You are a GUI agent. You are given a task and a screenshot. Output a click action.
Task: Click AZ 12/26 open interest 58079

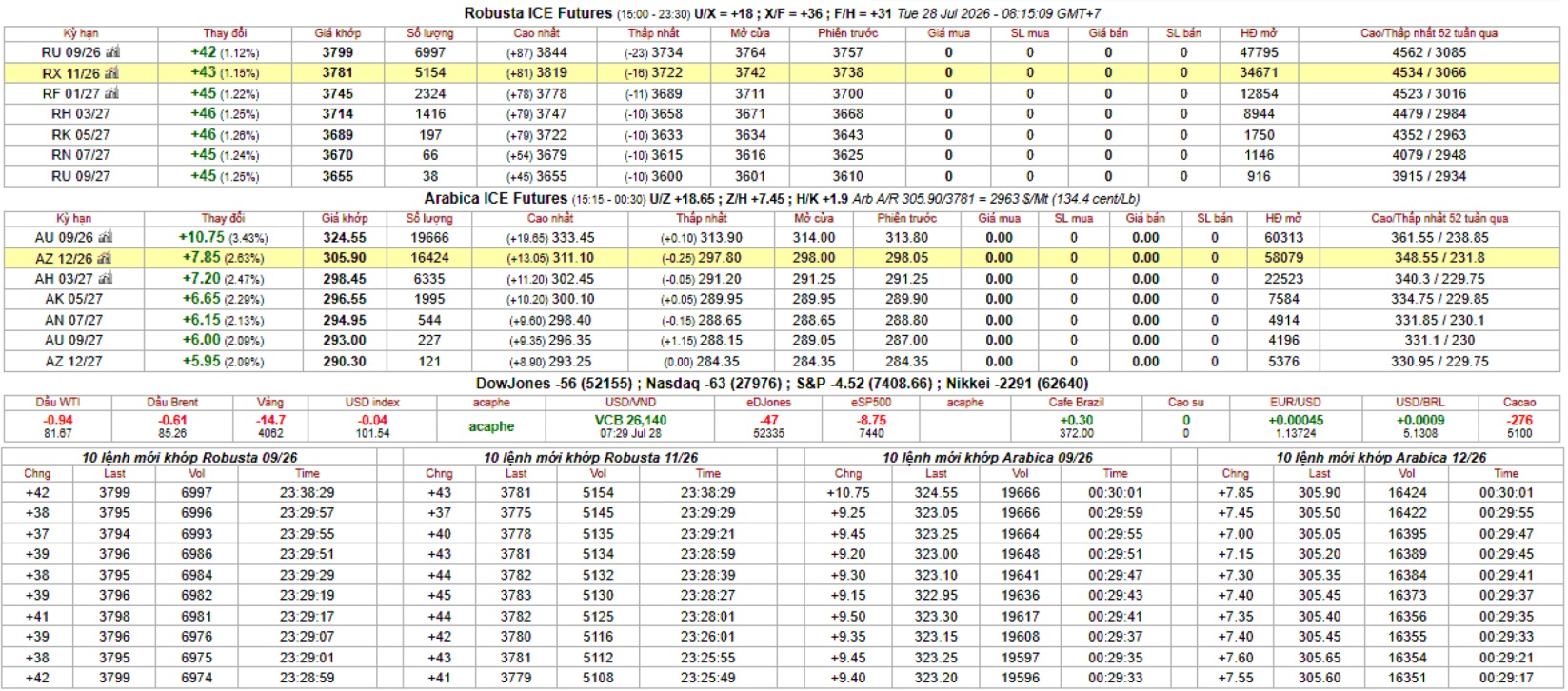click(x=1283, y=258)
